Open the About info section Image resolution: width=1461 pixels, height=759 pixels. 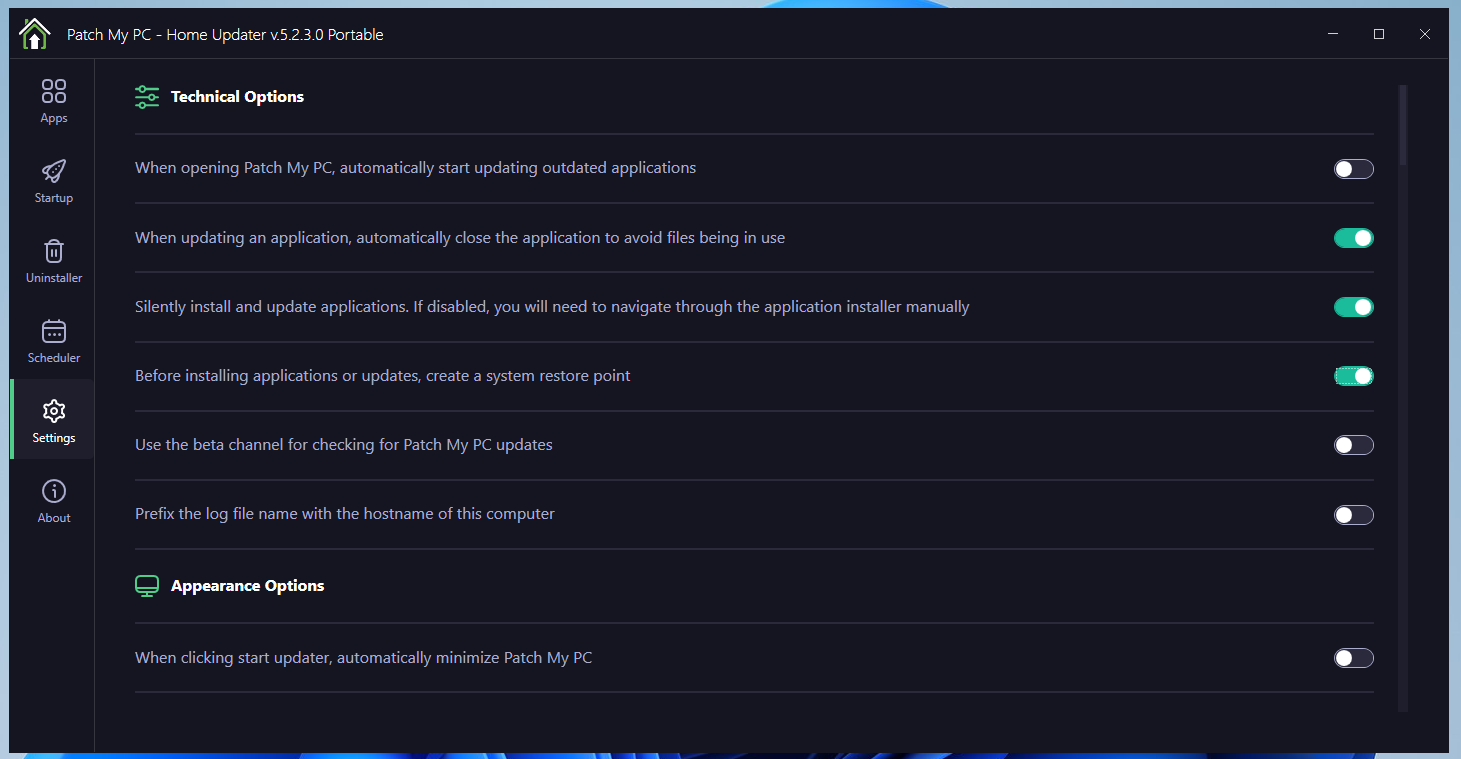click(x=54, y=501)
